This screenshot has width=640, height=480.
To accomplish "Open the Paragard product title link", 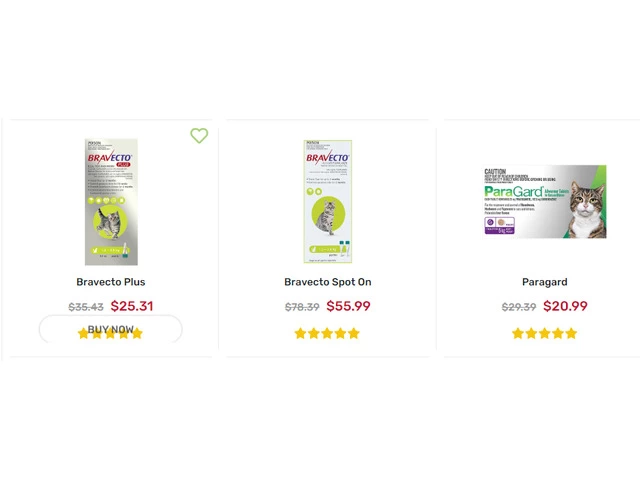I will point(545,282).
